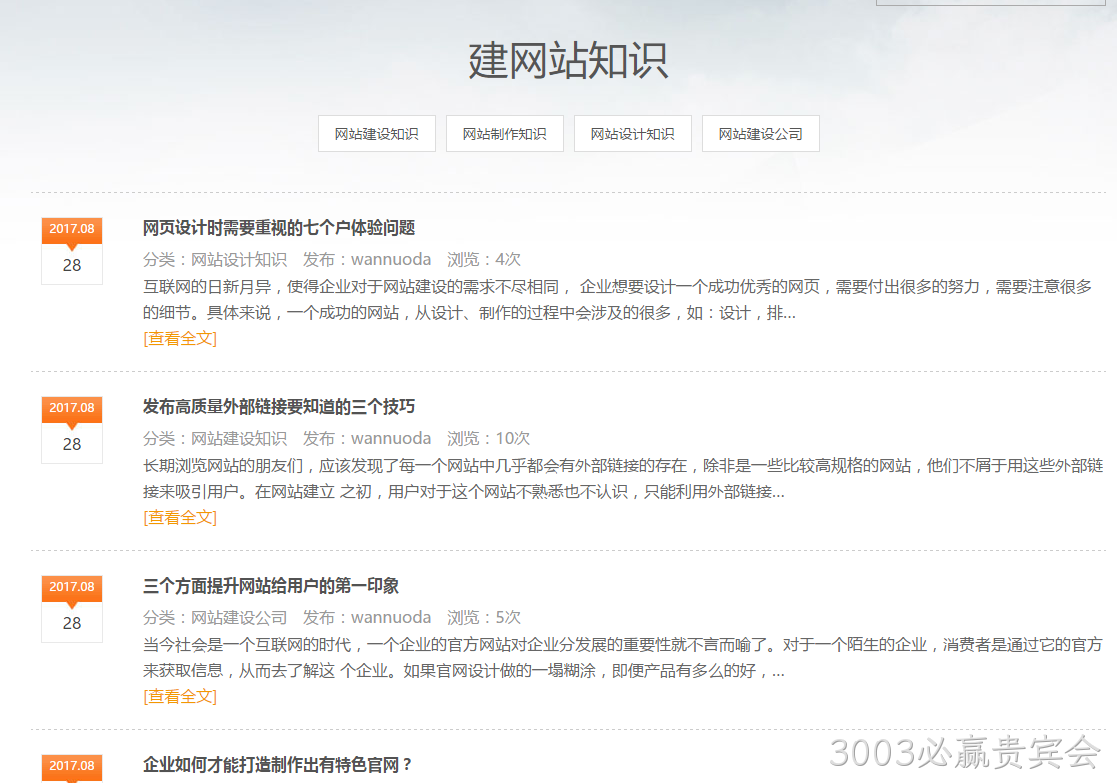Click 发布：wannuoda on the 外部链接 article
Viewport: 1117px width, 783px height.
(x=367, y=438)
